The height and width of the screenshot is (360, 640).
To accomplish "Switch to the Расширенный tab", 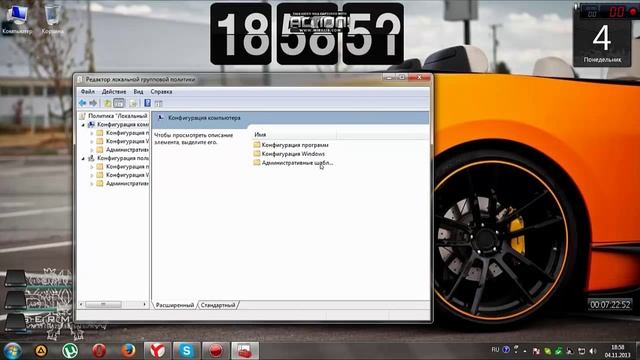I will [x=175, y=305].
